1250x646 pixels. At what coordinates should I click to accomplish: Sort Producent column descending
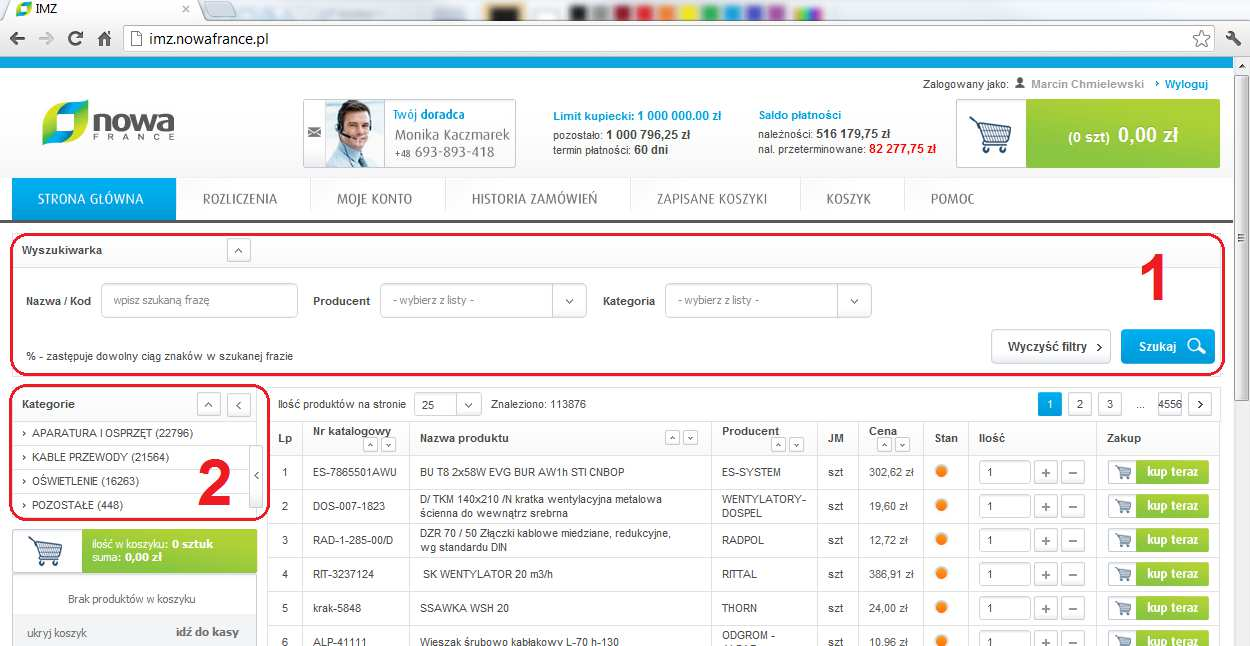796,445
